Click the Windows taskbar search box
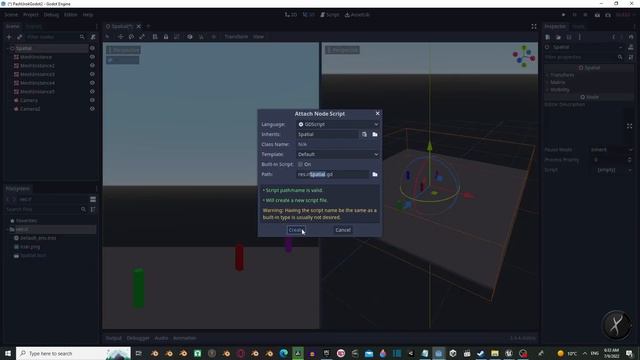 coord(73,353)
